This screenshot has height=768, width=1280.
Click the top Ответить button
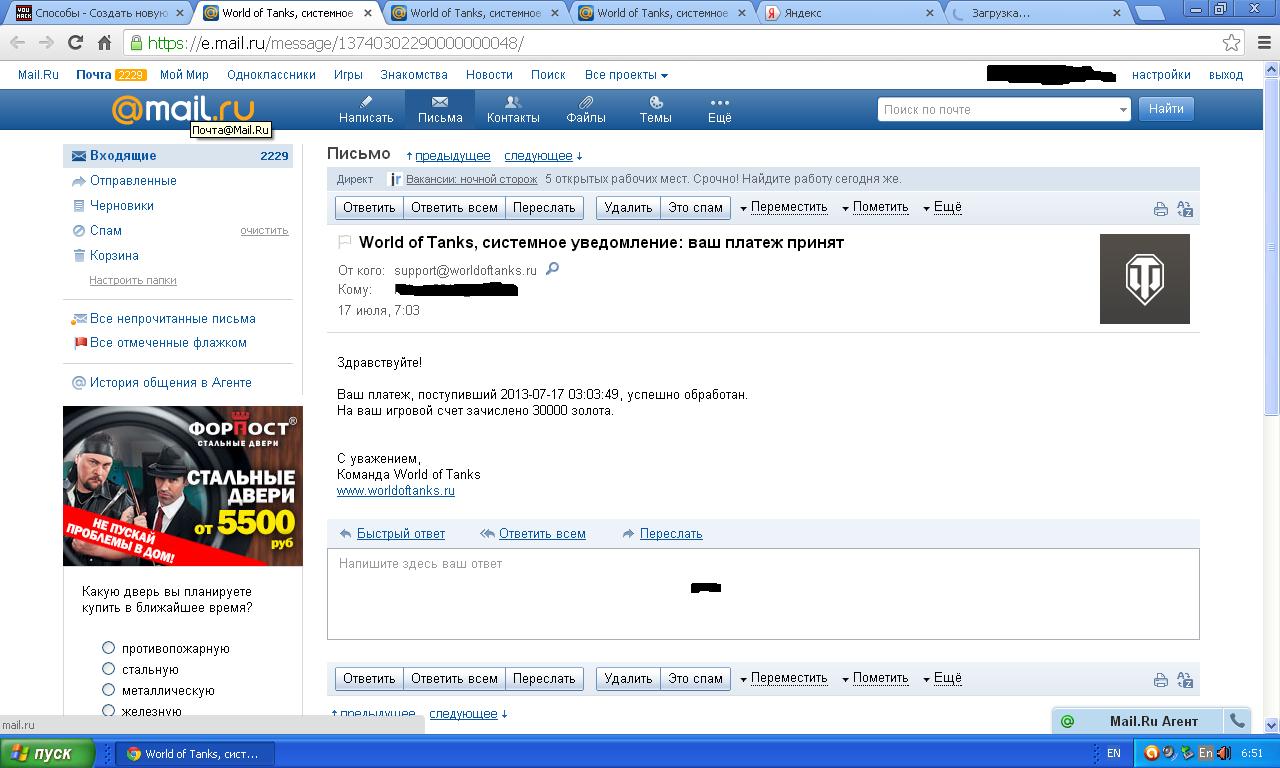[x=369, y=208]
